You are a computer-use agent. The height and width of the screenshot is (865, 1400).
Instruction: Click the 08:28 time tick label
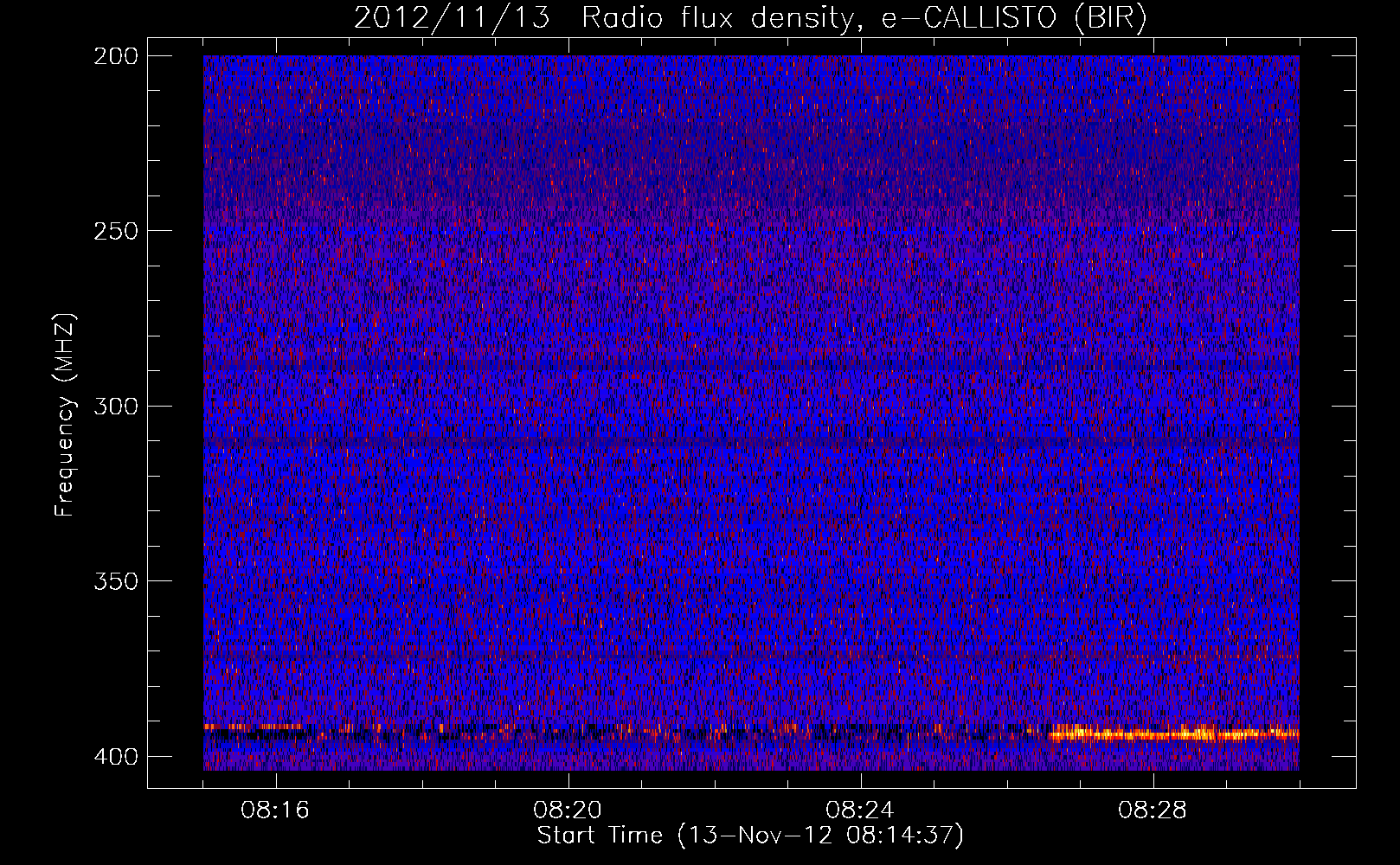tap(1153, 811)
